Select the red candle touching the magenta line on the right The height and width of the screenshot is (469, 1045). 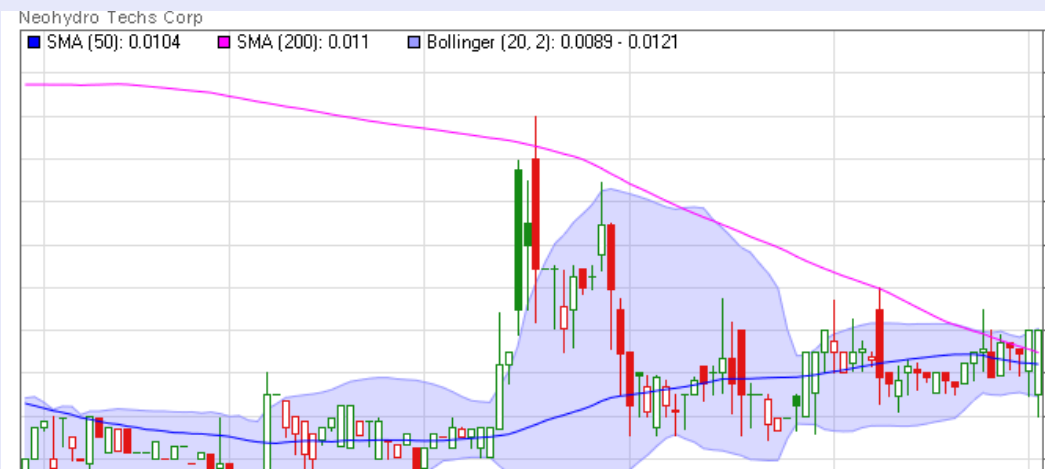(x=880, y=340)
